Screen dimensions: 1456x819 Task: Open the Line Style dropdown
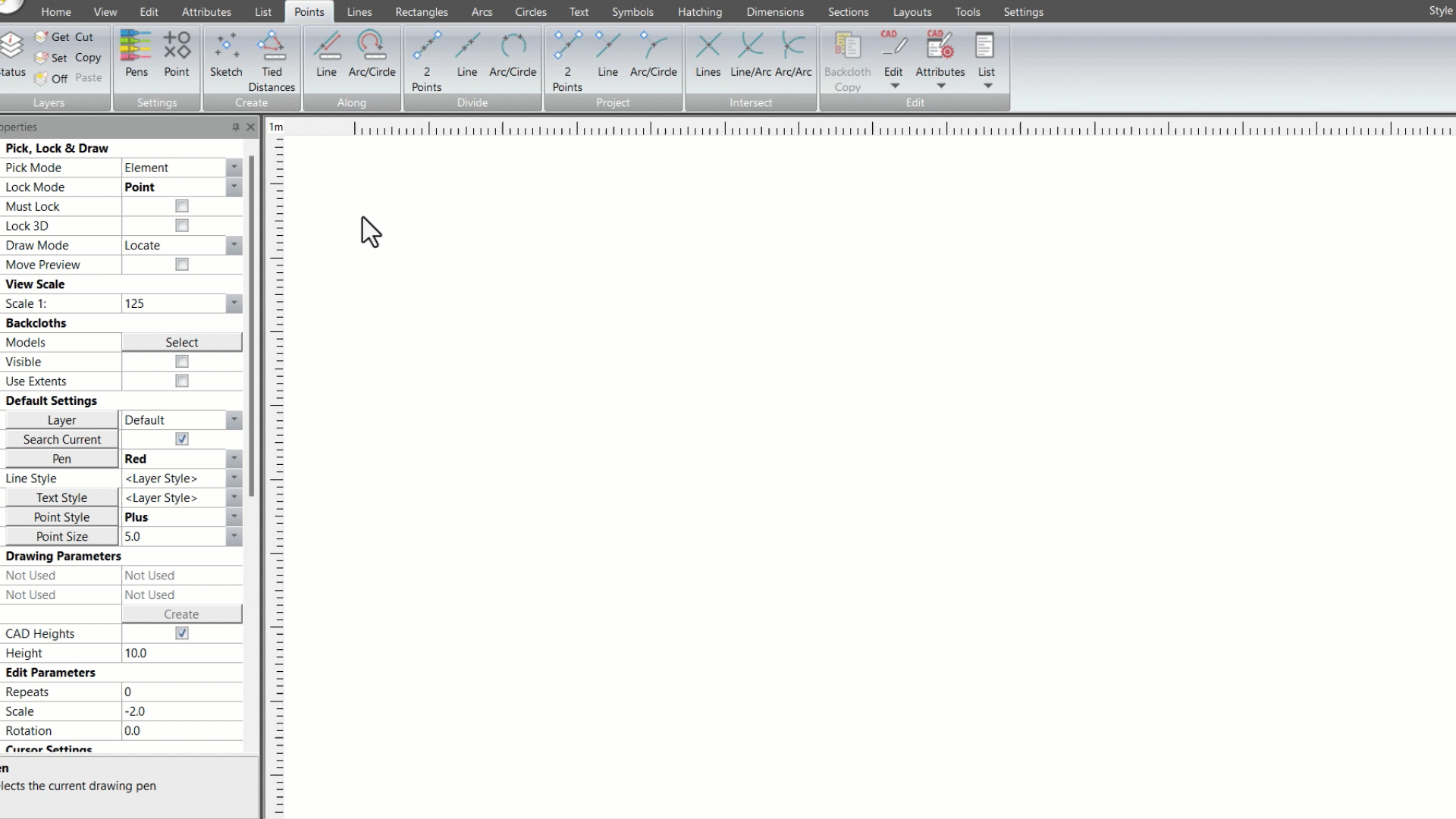coord(234,479)
